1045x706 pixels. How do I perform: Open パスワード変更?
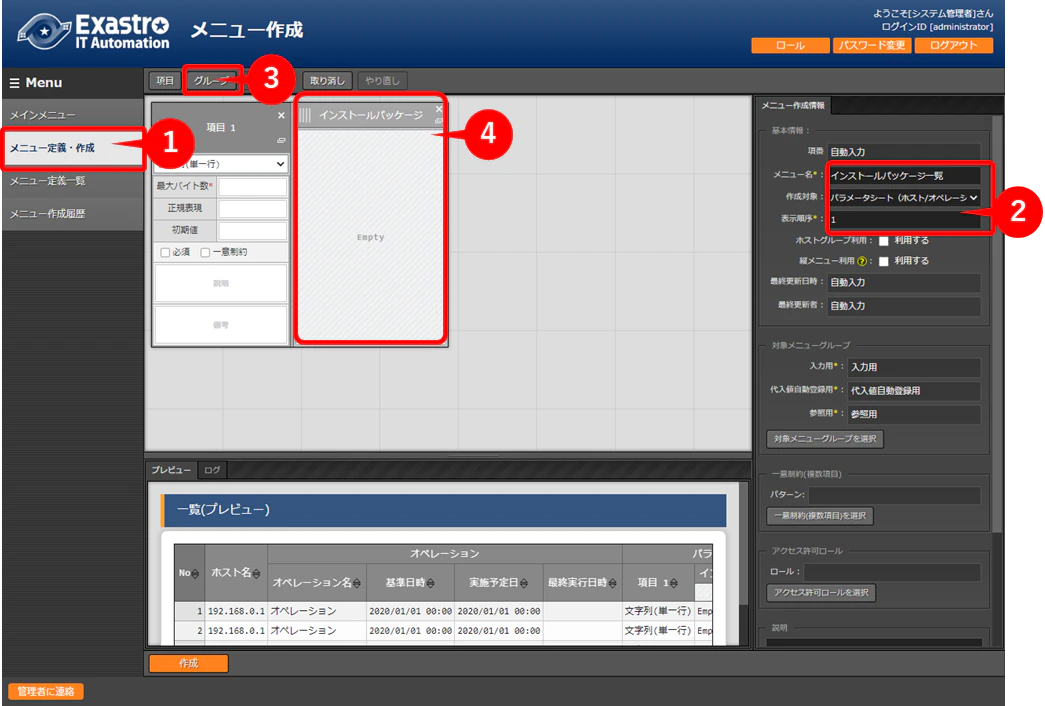(x=872, y=45)
